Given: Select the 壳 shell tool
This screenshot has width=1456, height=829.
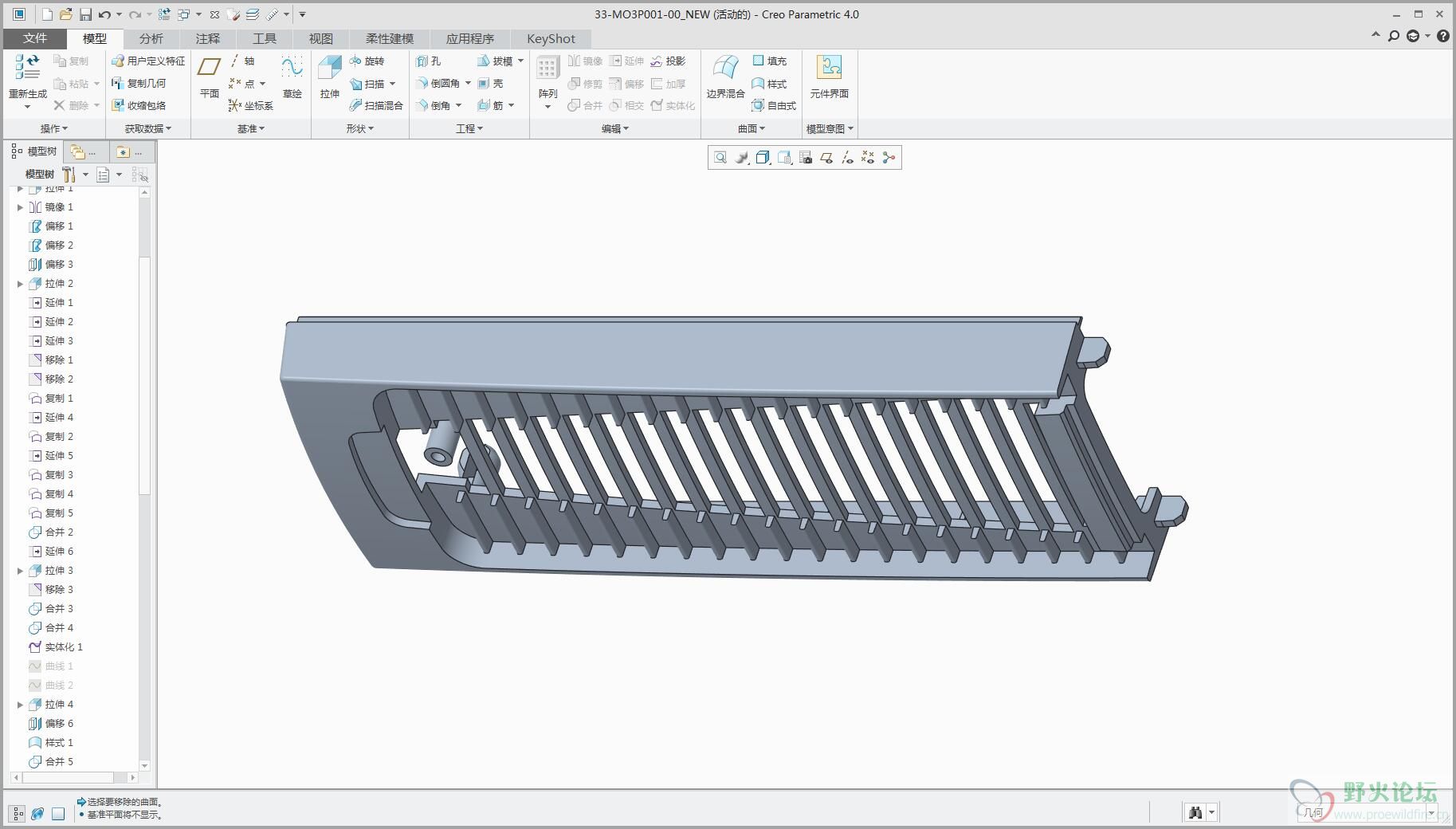Looking at the screenshot, I should click(490, 84).
